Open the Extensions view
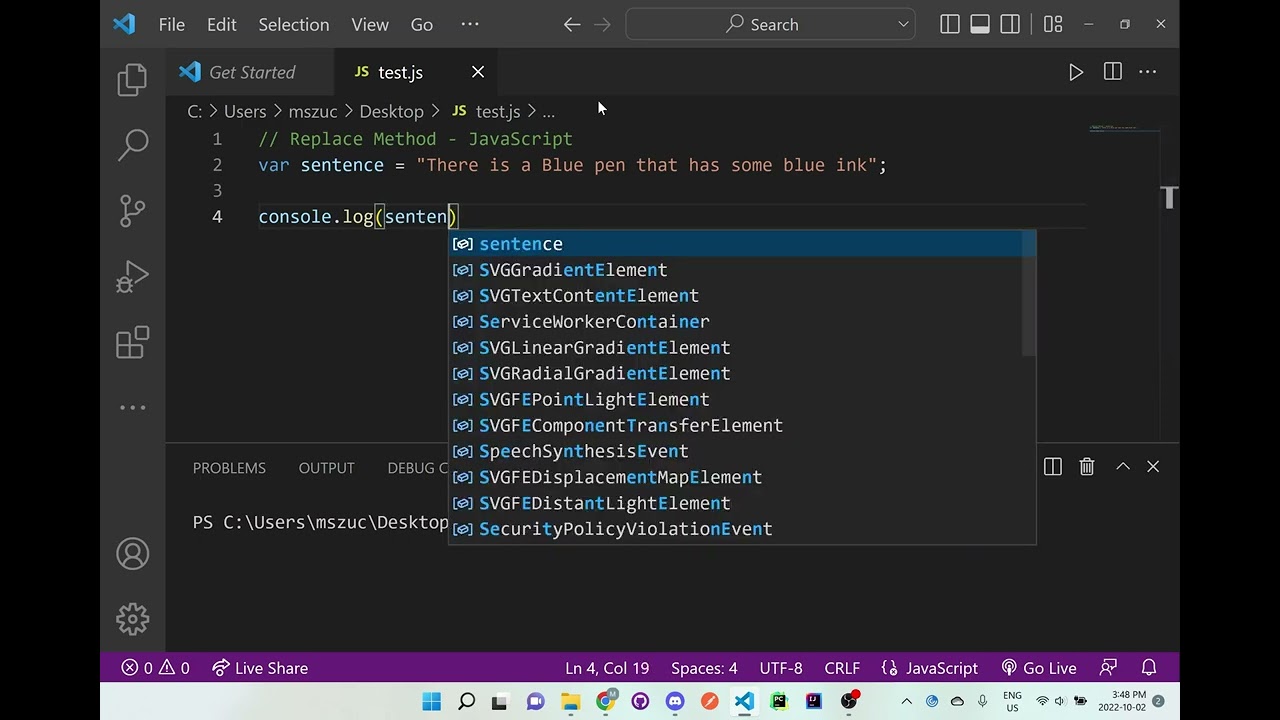This screenshot has width=1280, height=720. pyautogui.click(x=132, y=342)
